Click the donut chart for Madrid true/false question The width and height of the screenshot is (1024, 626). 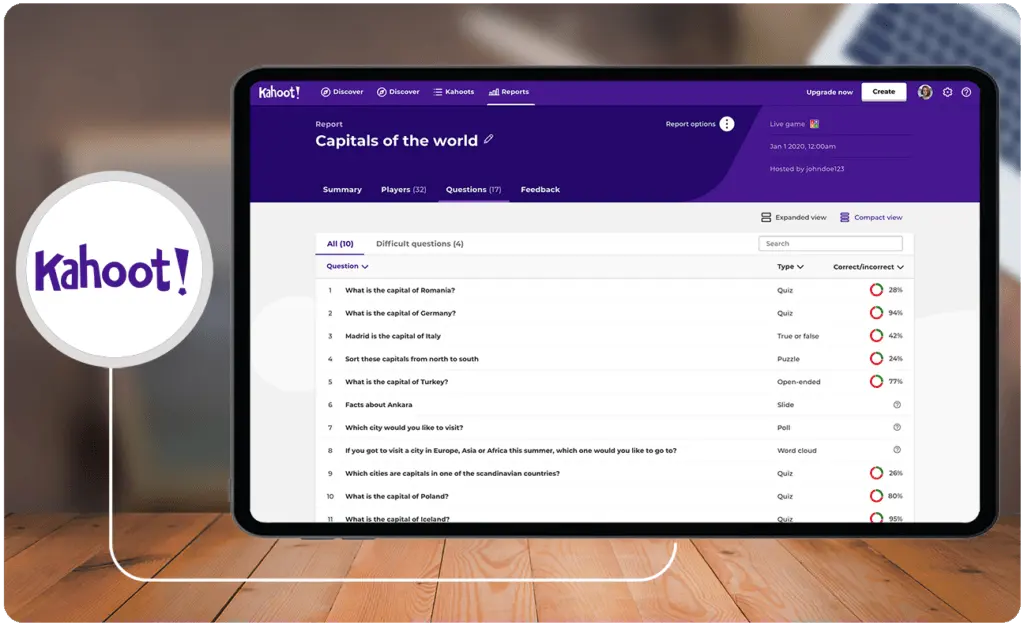click(x=876, y=336)
